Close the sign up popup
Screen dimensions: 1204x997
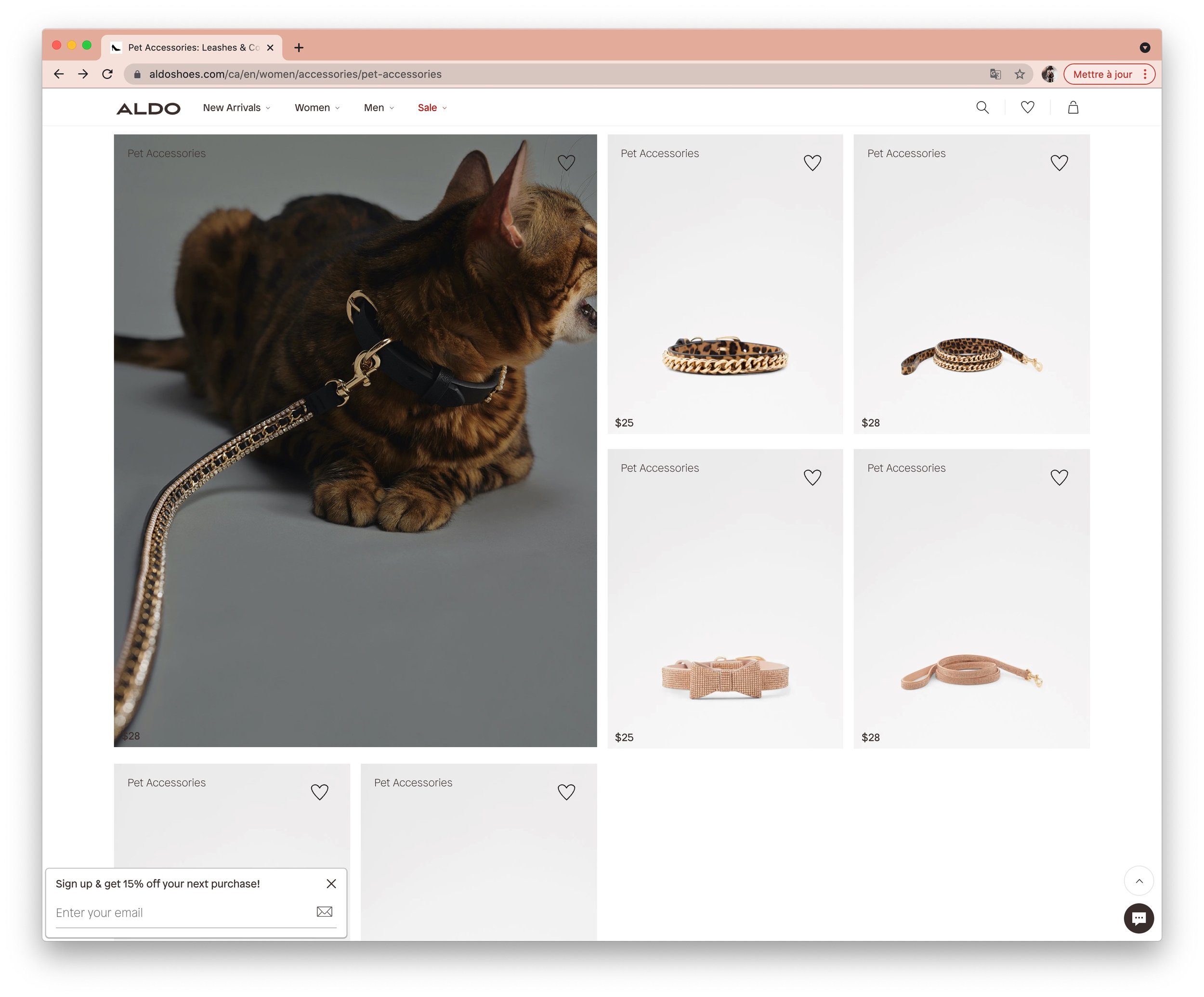coord(331,883)
